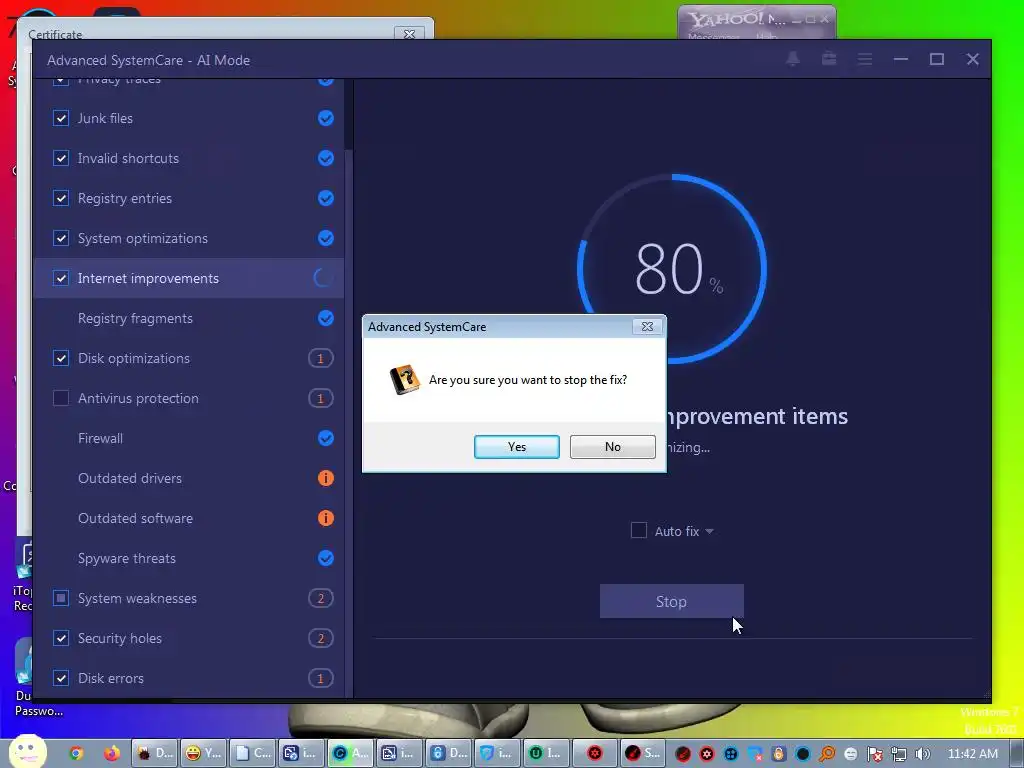
Task: Click the Disk optimizations issue count badge
Action: [x=321, y=359]
